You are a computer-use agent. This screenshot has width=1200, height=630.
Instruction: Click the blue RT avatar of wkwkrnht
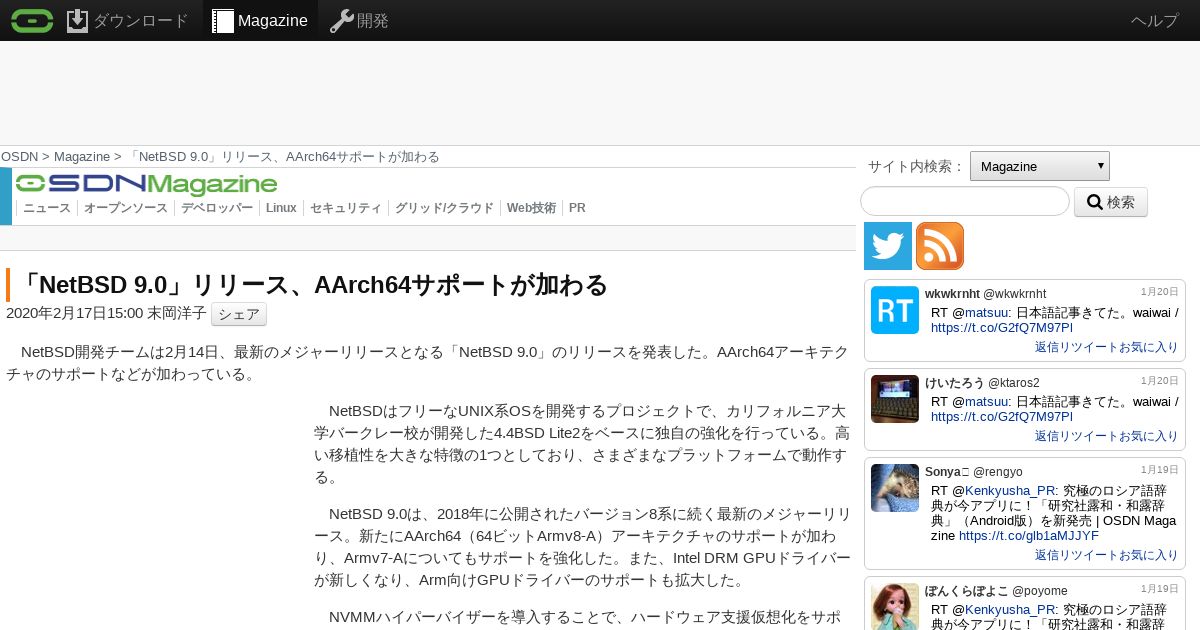(x=895, y=310)
